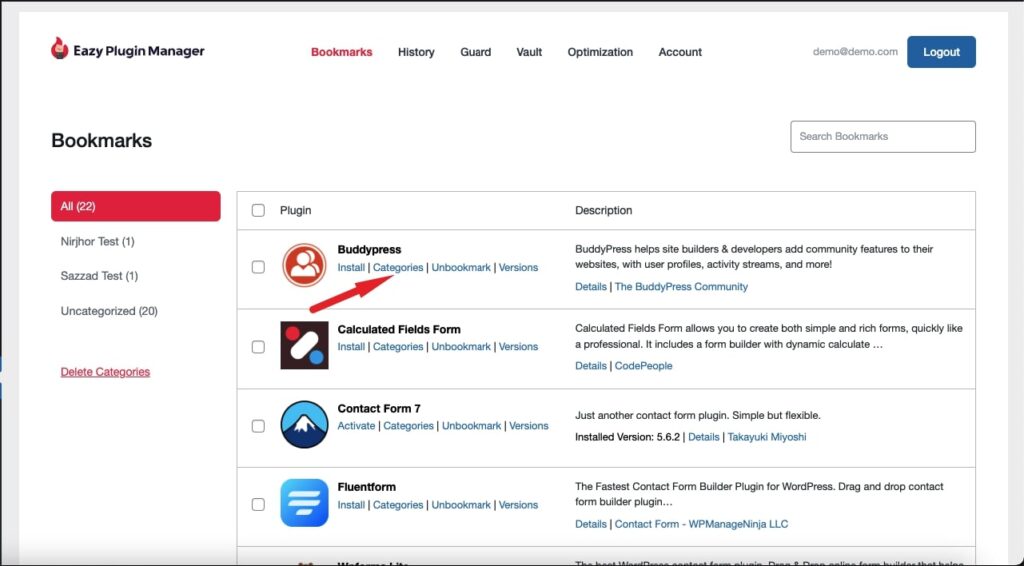The width and height of the screenshot is (1024, 566).
Task: Open the Contact Form 7 mountain icon
Action: (304, 425)
